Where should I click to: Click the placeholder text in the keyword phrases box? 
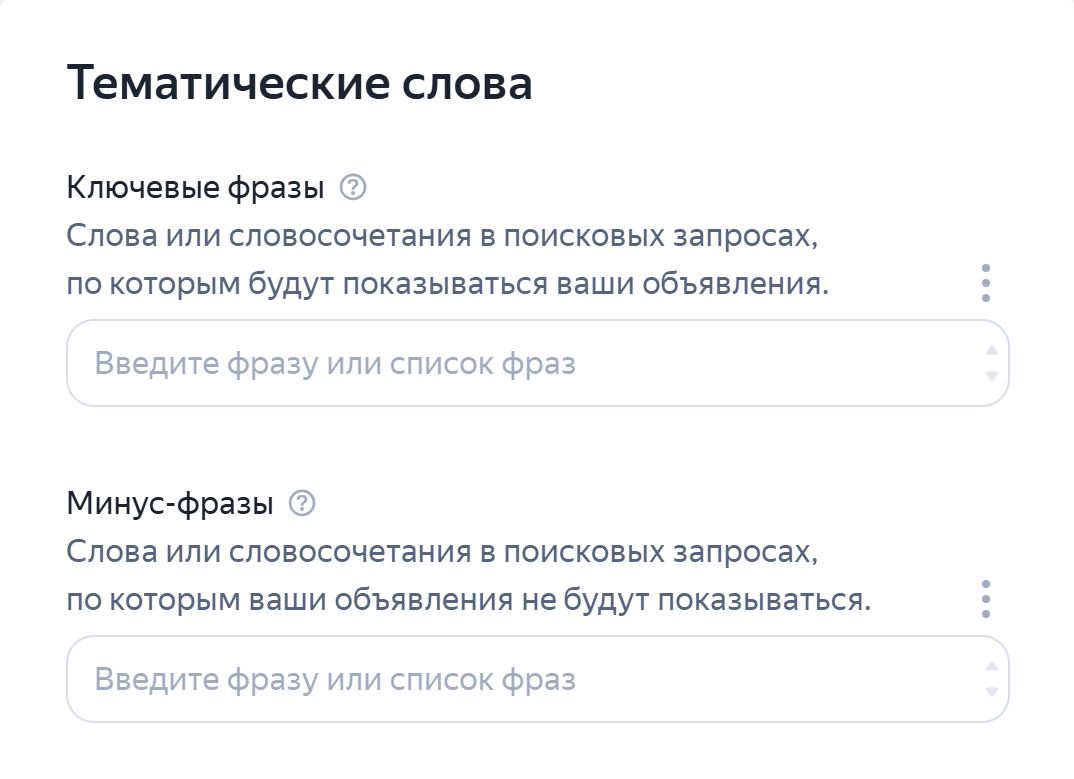tap(335, 364)
